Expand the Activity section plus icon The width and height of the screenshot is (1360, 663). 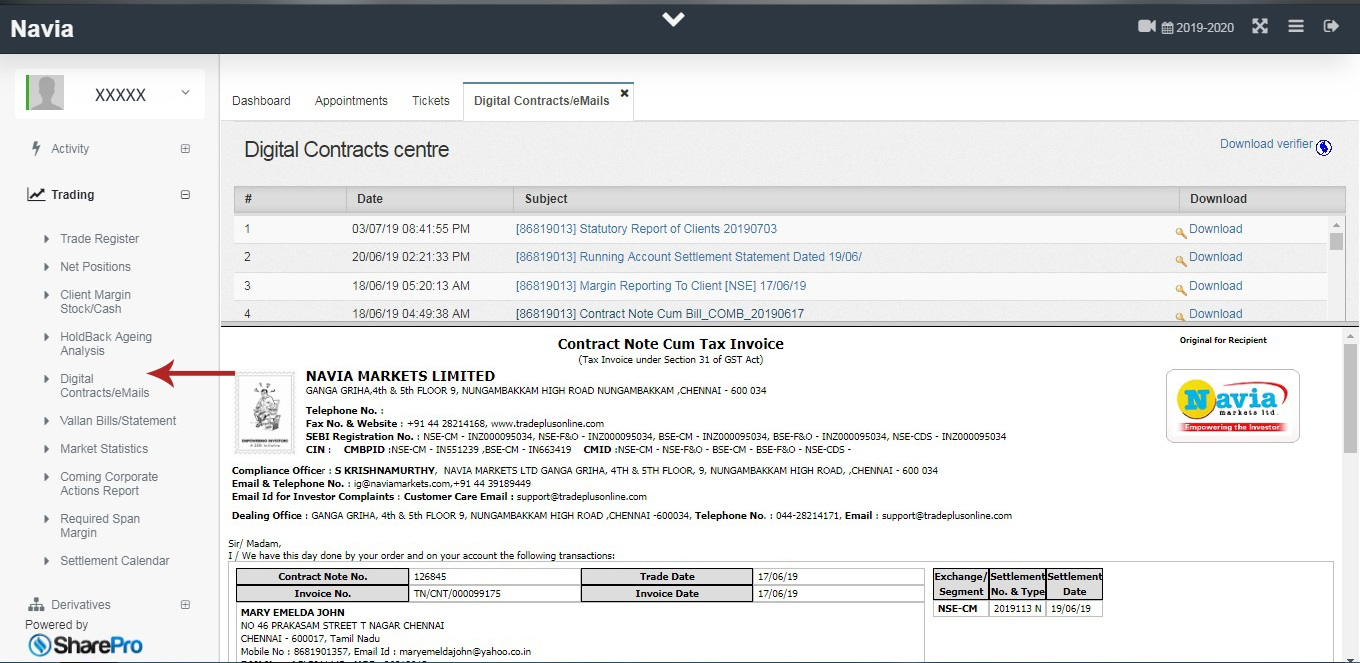185,149
